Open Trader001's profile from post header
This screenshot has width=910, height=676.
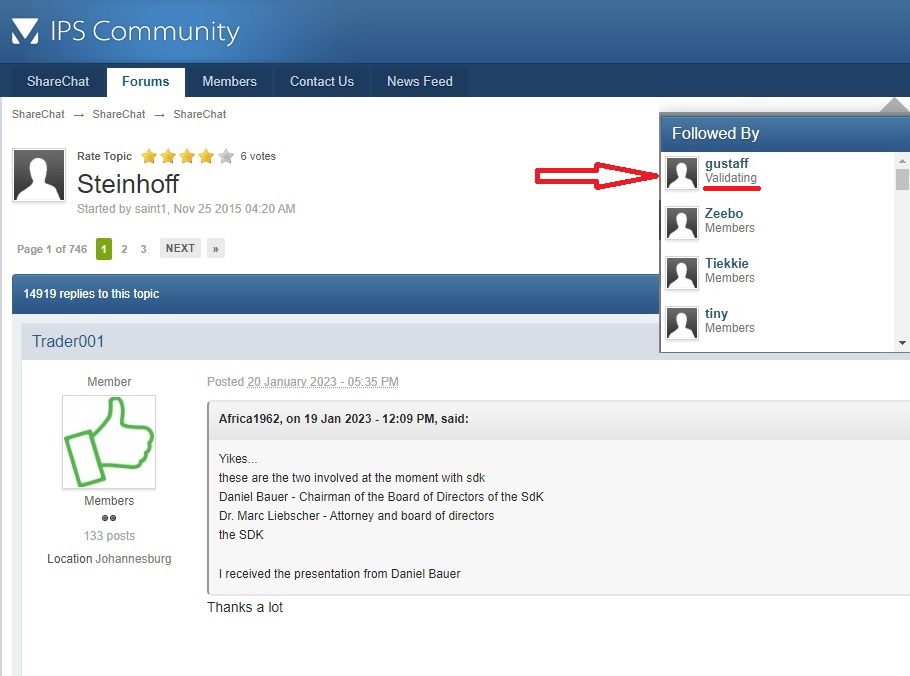coord(68,341)
